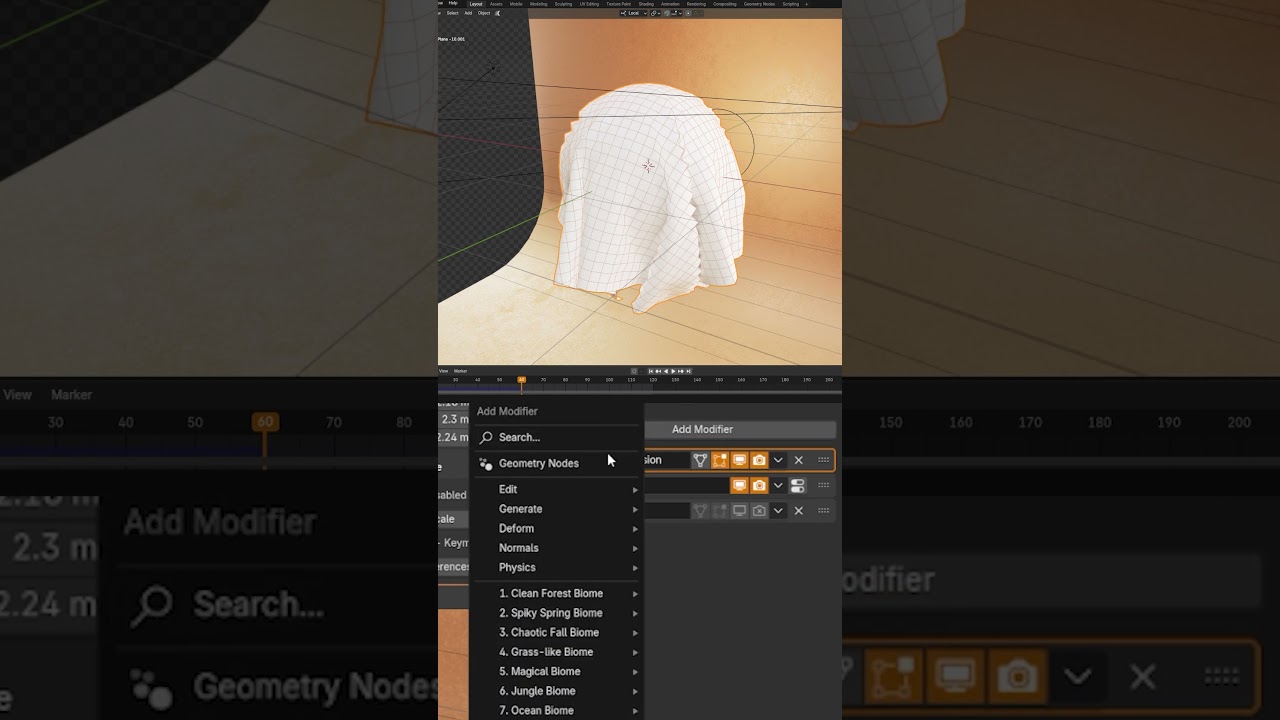Toggle on-cage icon on the third modifier row
The image size is (1280, 720).
click(x=700, y=511)
